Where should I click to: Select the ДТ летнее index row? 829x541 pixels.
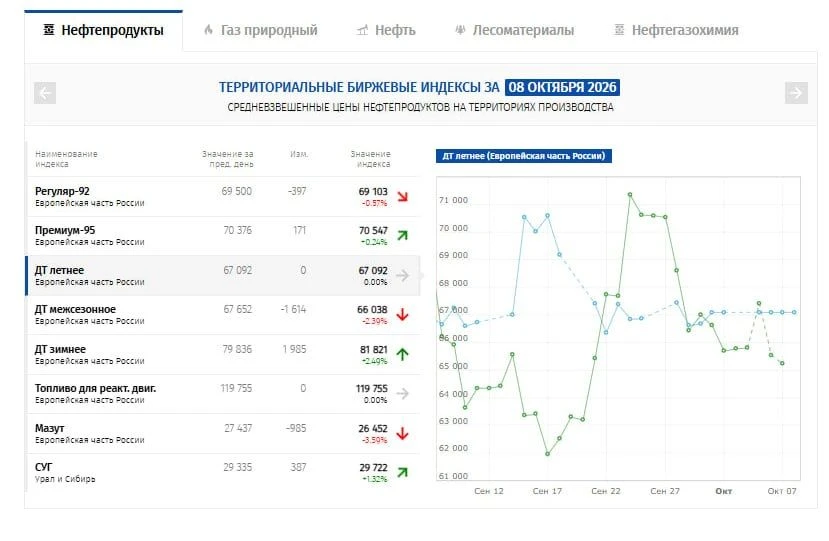coord(224,276)
